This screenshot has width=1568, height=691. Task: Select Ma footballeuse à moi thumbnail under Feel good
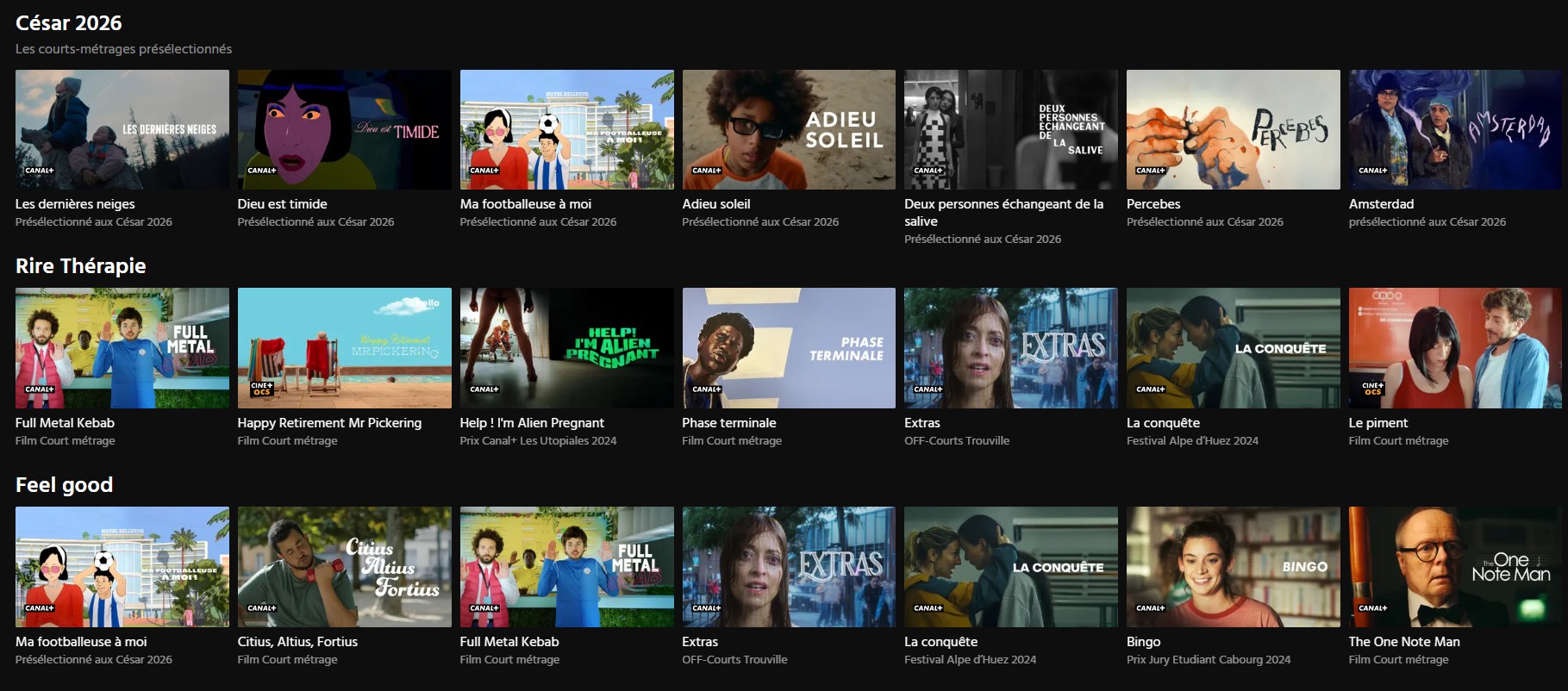122,567
